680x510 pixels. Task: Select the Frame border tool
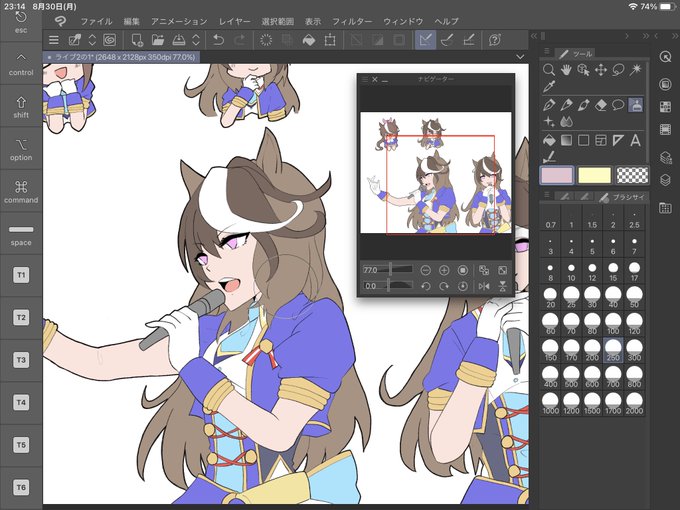coord(601,141)
